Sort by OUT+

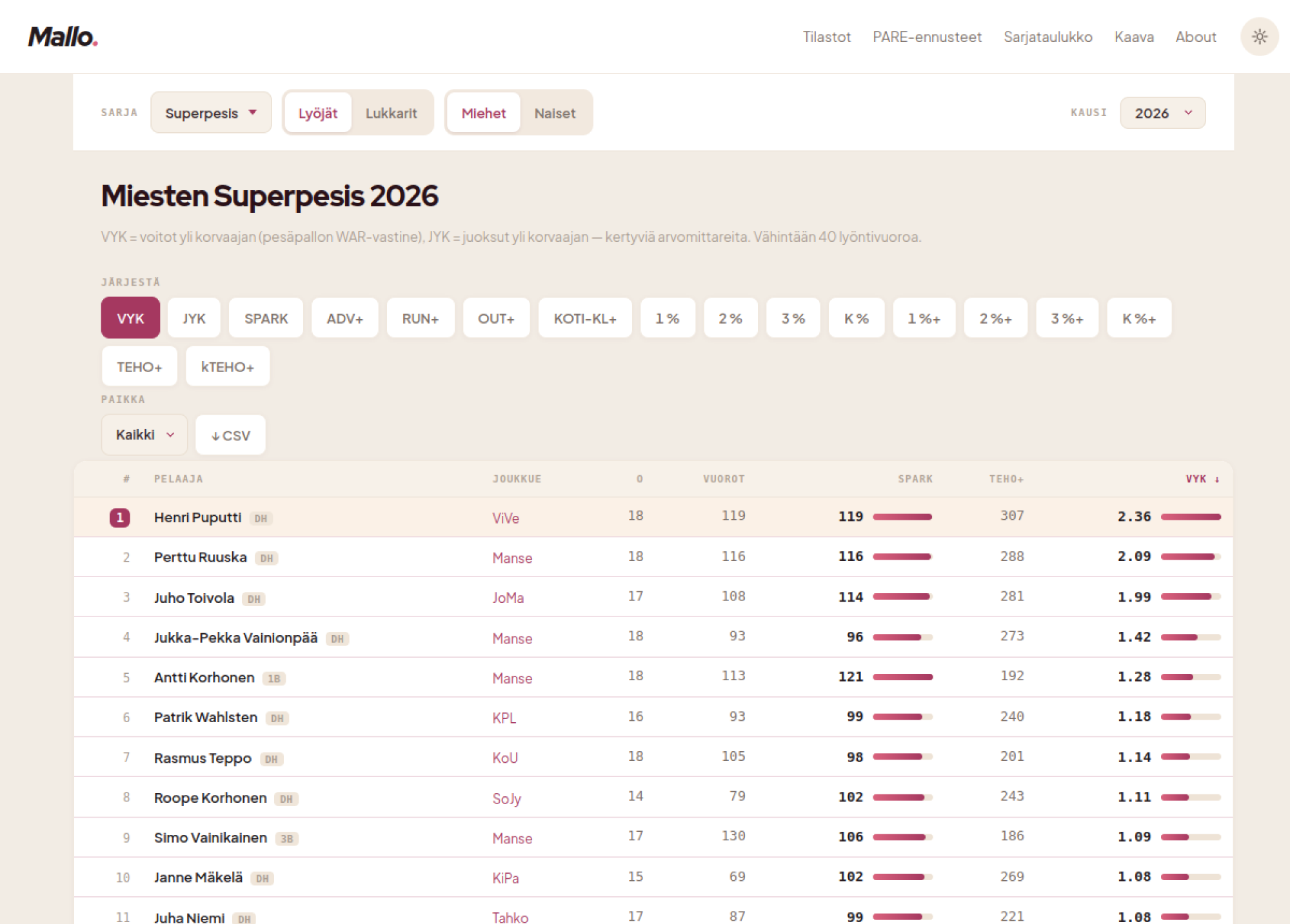tap(496, 318)
